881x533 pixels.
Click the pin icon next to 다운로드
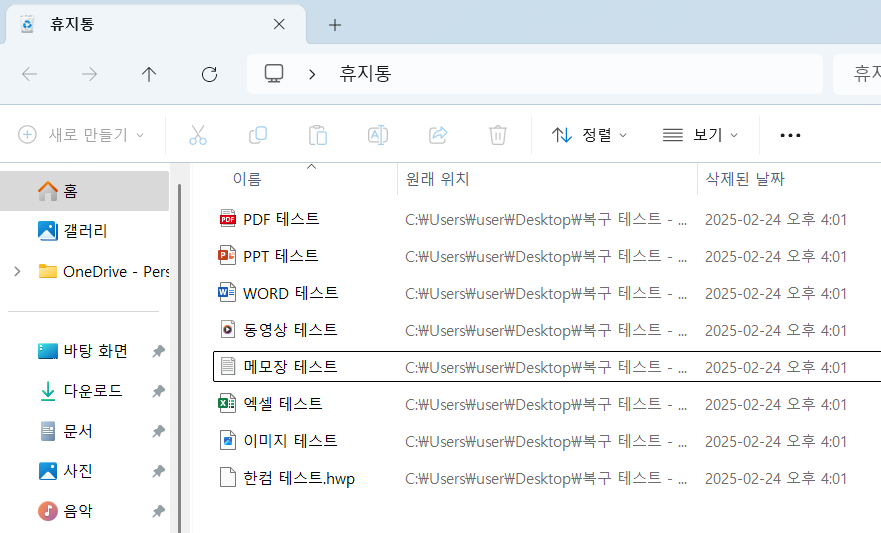click(x=158, y=391)
